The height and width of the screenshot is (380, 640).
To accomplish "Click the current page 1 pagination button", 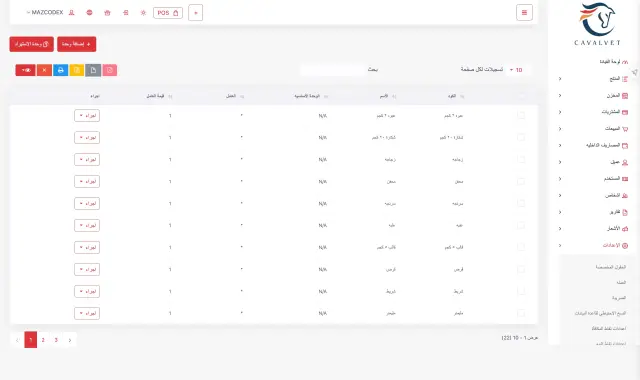I will point(31,340).
